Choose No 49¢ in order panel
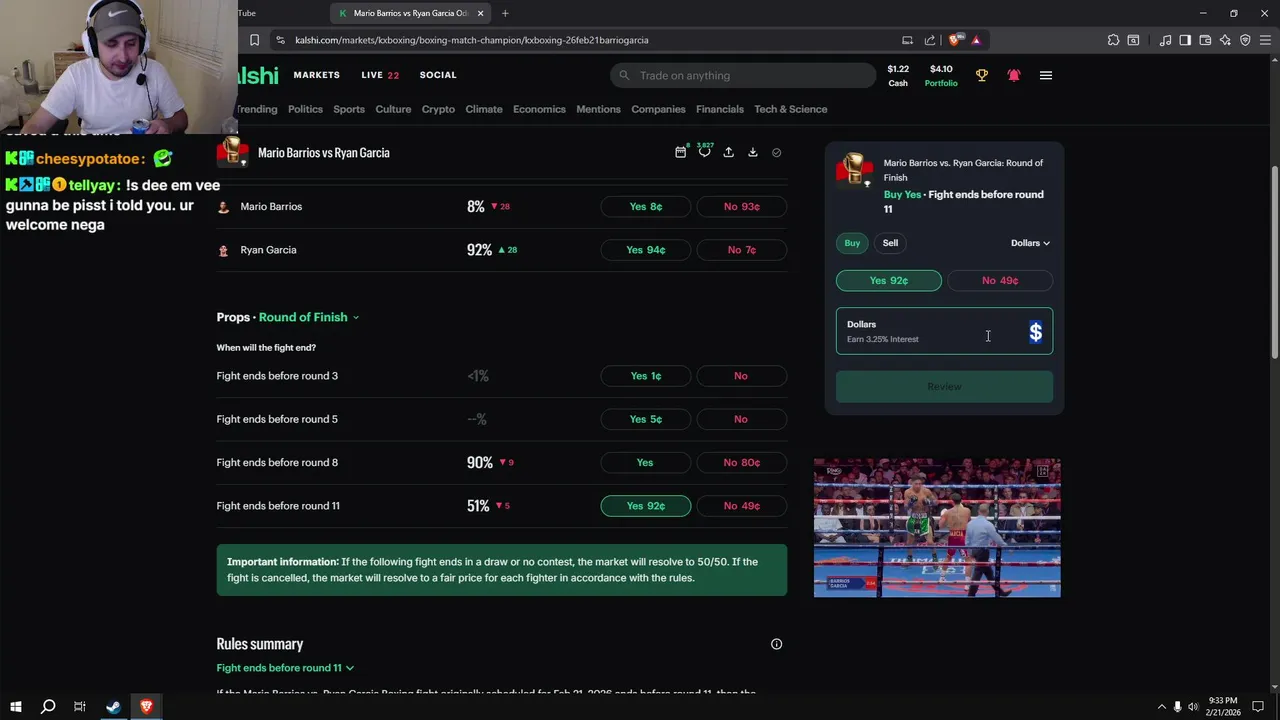The height and width of the screenshot is (720, 1280). point(1000,281)
